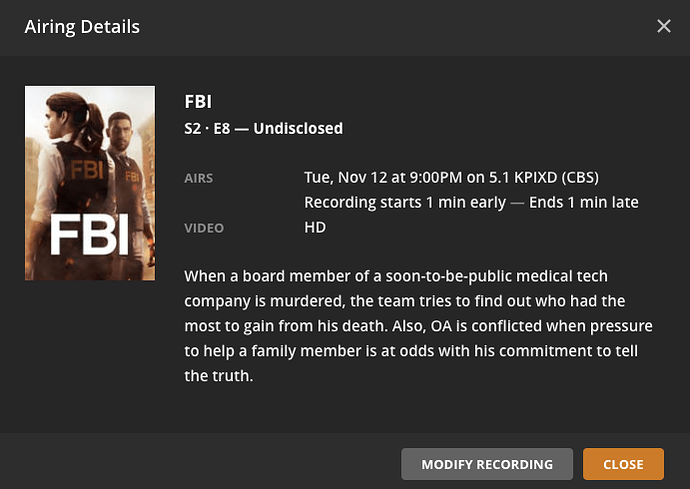Click the HD video quality value
The width and height of the screenshot is (690, 489).
click(x=315, y=228)
